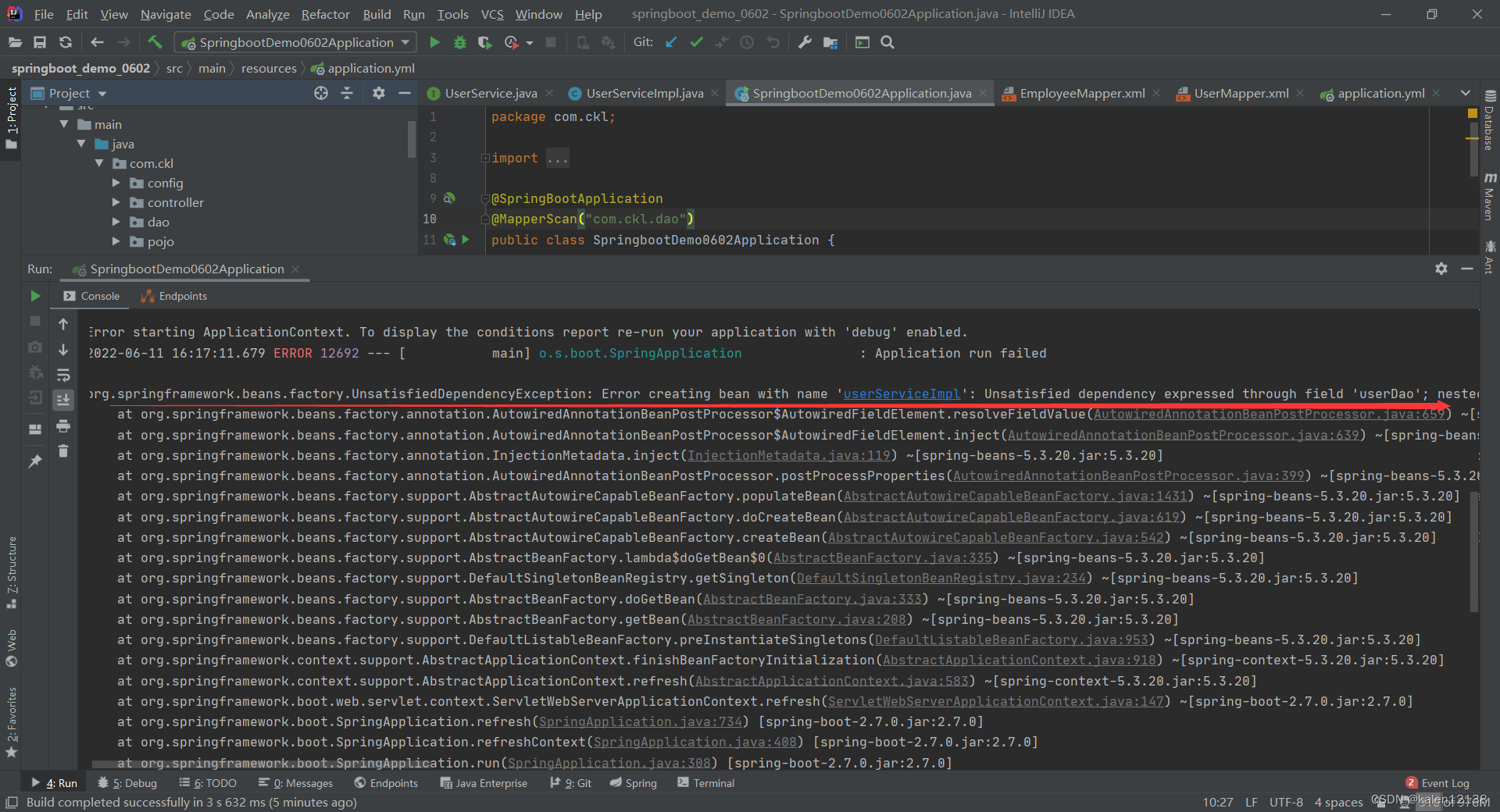Expand the dao package
Image resolution: width=1500 pixels, height=812 pixels.
pyautogui.click(x=116, y=222)
